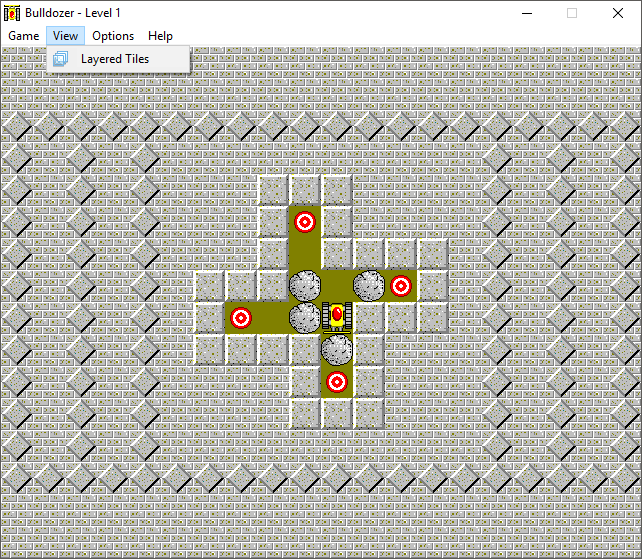Open the Game menu

[x=23, y=36]
